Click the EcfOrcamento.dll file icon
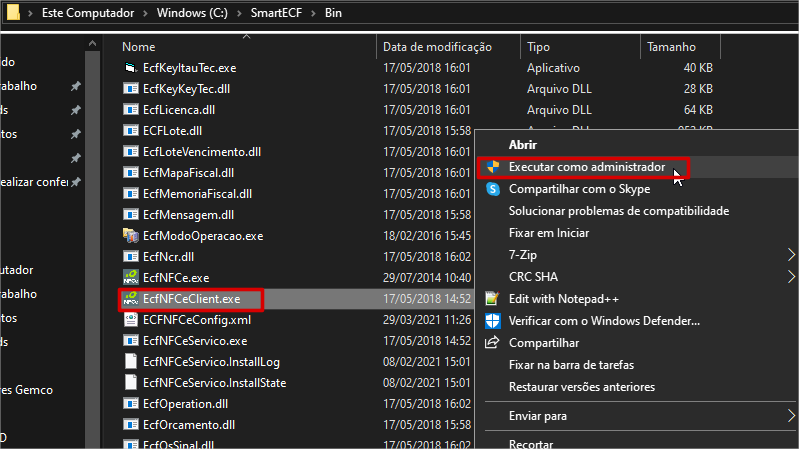Viewport: 799px width, 449px height. pos(130,425)
